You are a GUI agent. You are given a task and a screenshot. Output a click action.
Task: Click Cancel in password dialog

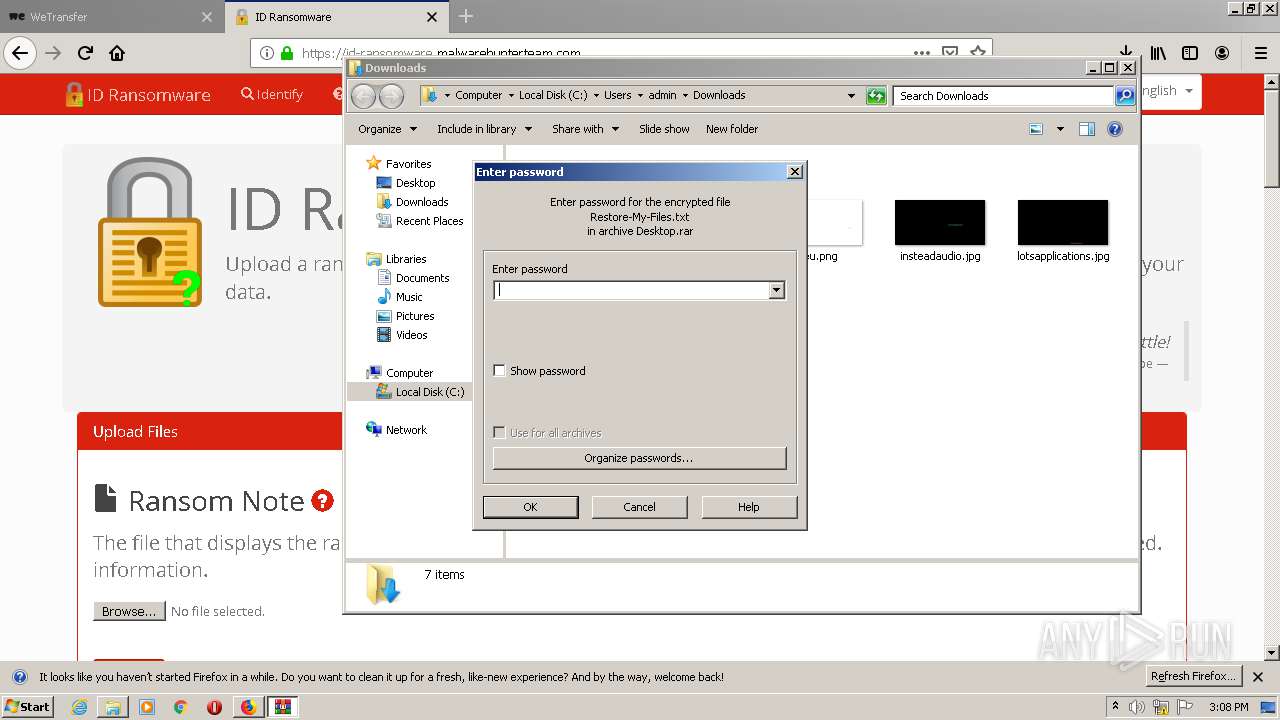tap(639, 507)
